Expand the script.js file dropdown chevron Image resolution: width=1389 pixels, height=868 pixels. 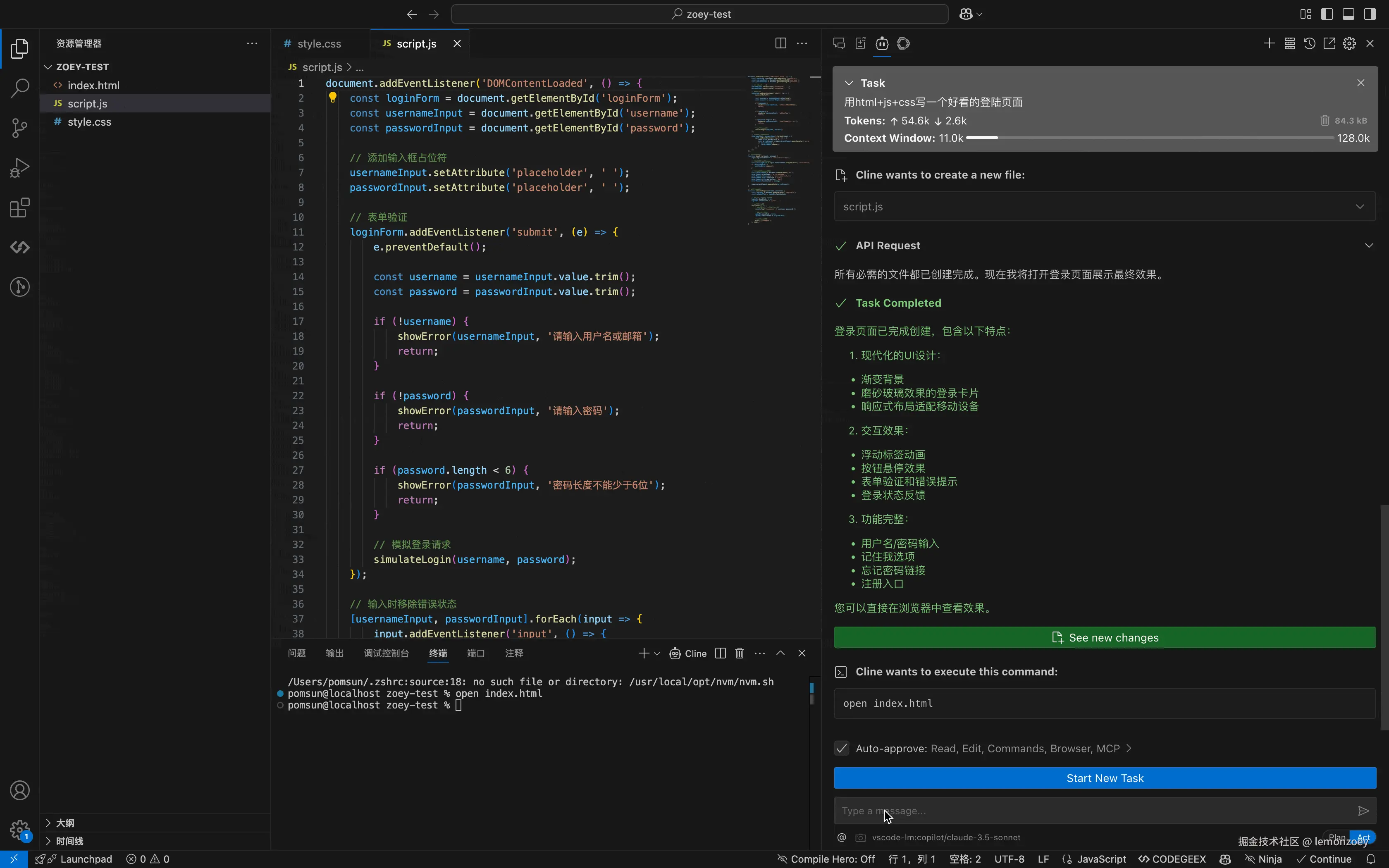(1360, 207)
